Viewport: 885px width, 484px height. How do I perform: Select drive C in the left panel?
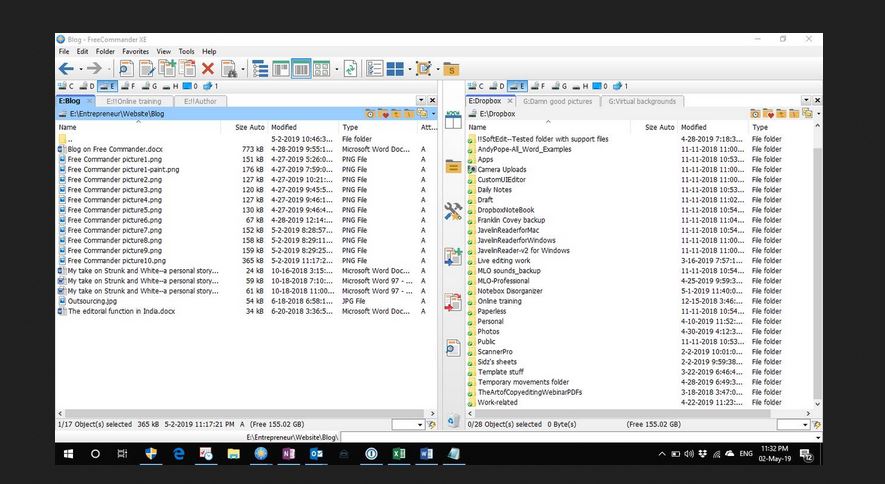coord(66,86)
